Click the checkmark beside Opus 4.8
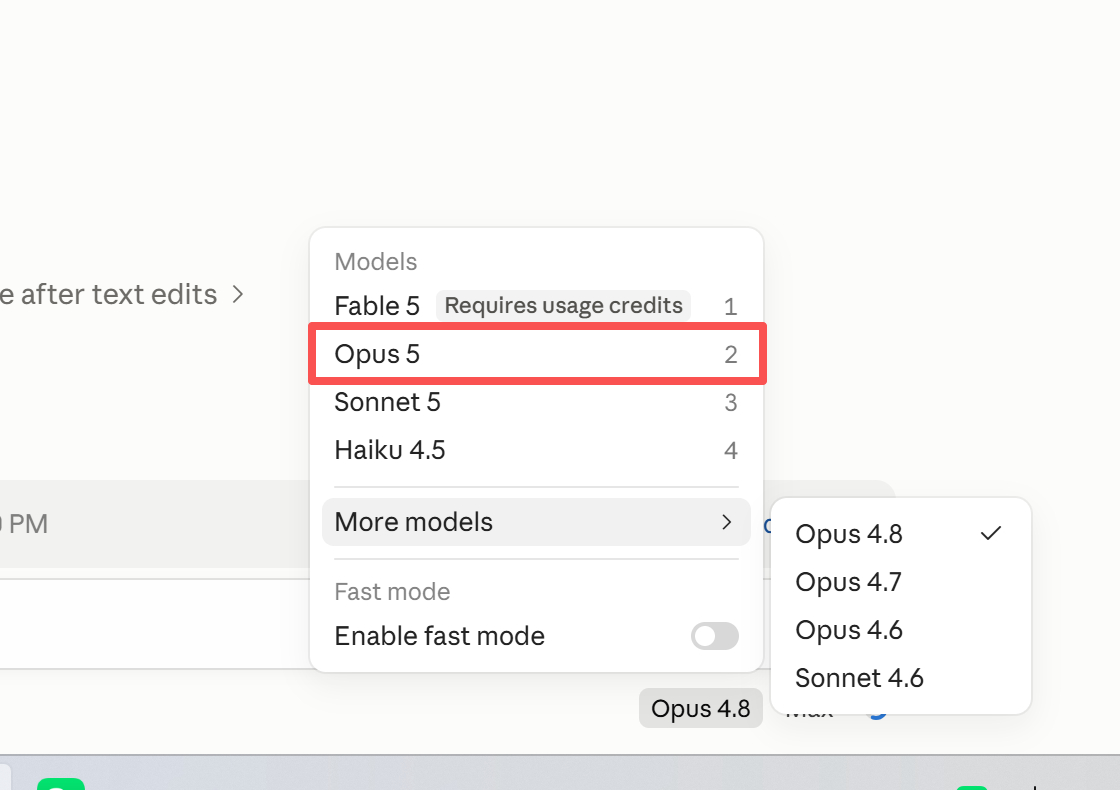Viewport: 1120px width, 790px height. pos(991,534)
